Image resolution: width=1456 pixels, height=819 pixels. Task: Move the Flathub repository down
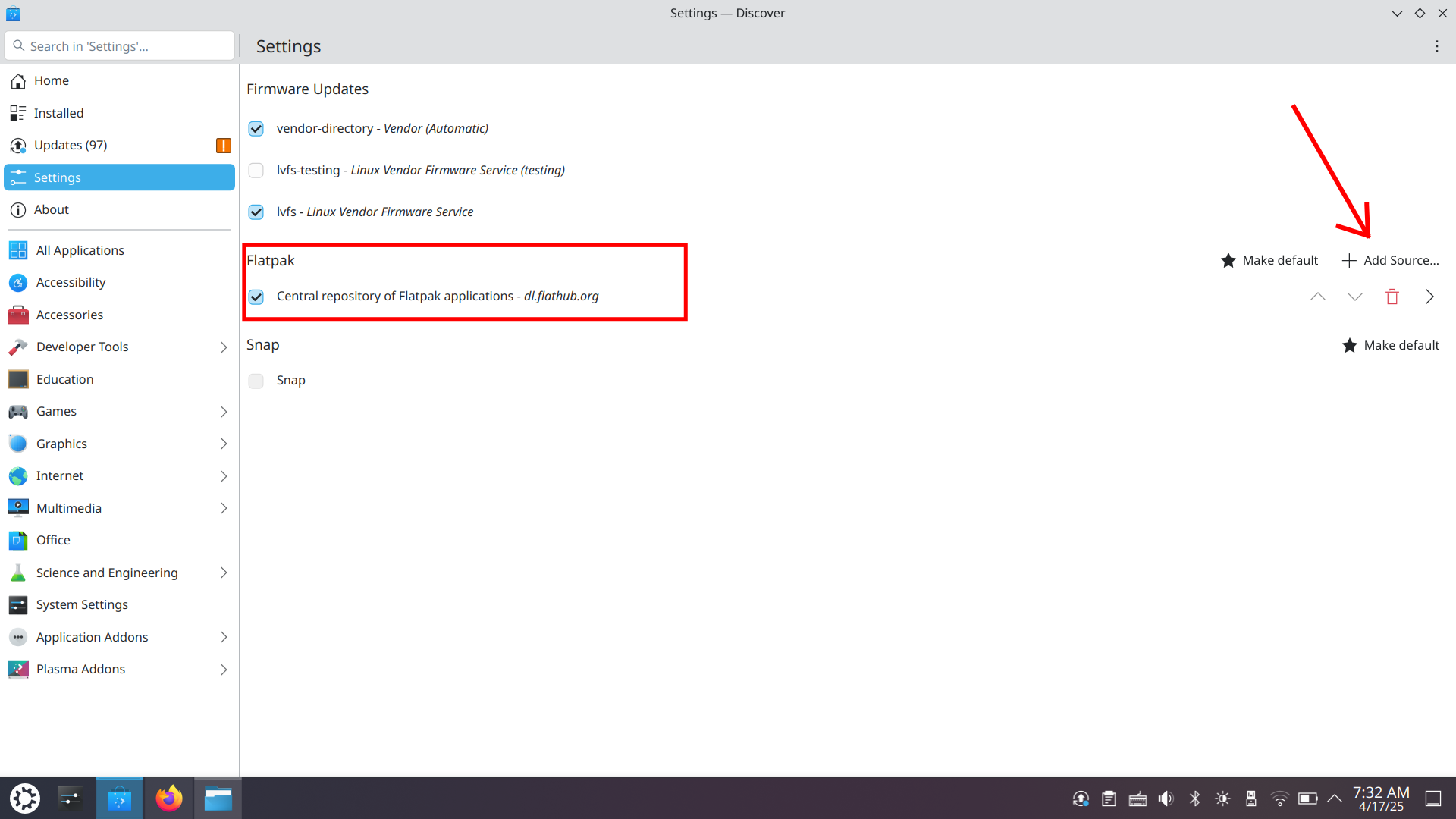[1355, 297]
